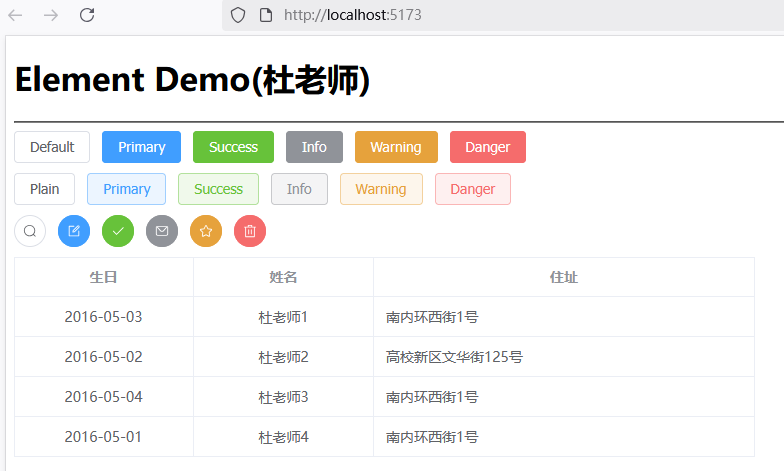784x471 pixels.
Task: Click the white Default button
Action: point(52,147)
